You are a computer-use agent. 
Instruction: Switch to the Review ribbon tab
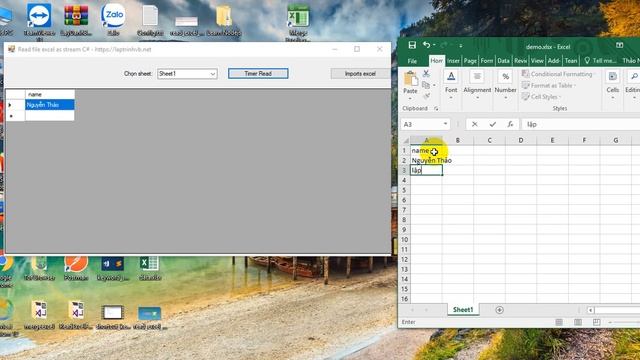tap(520, 61)
